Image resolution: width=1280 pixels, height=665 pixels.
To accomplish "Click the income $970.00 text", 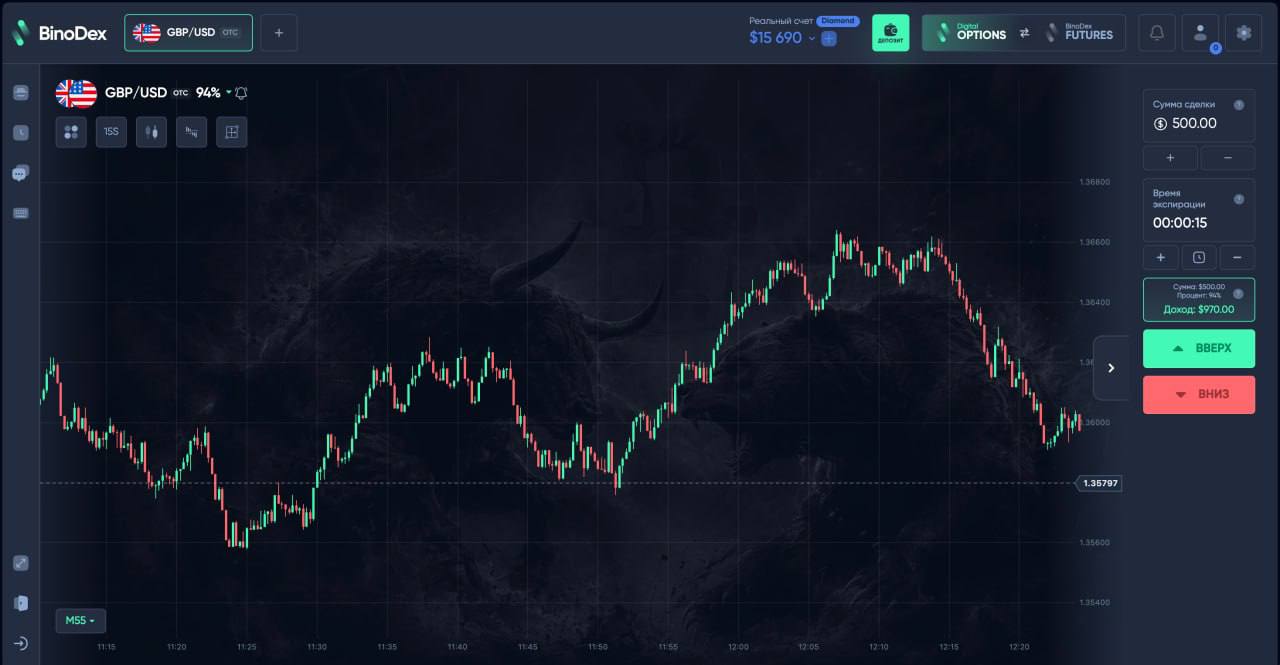I will [x=1198, y=310].
